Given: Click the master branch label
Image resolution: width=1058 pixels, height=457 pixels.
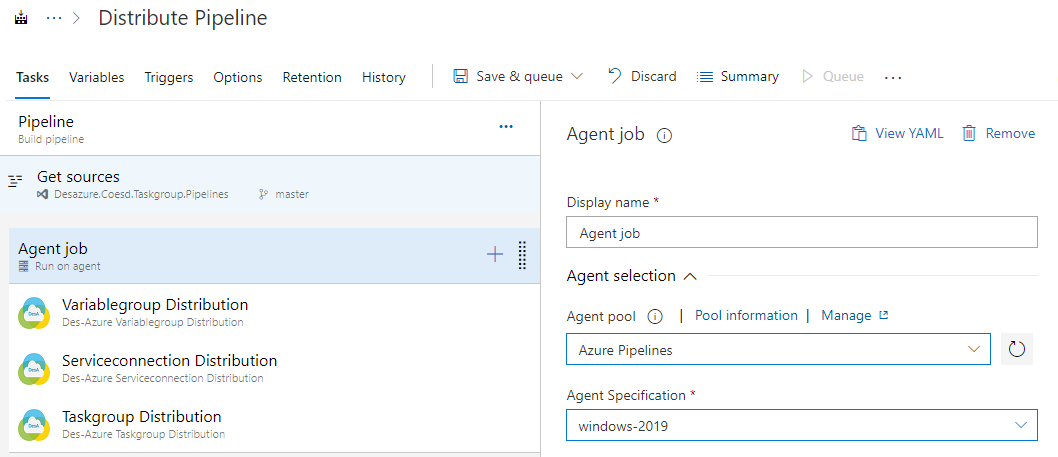Looking at the screenshot, I should coord(292,194).
